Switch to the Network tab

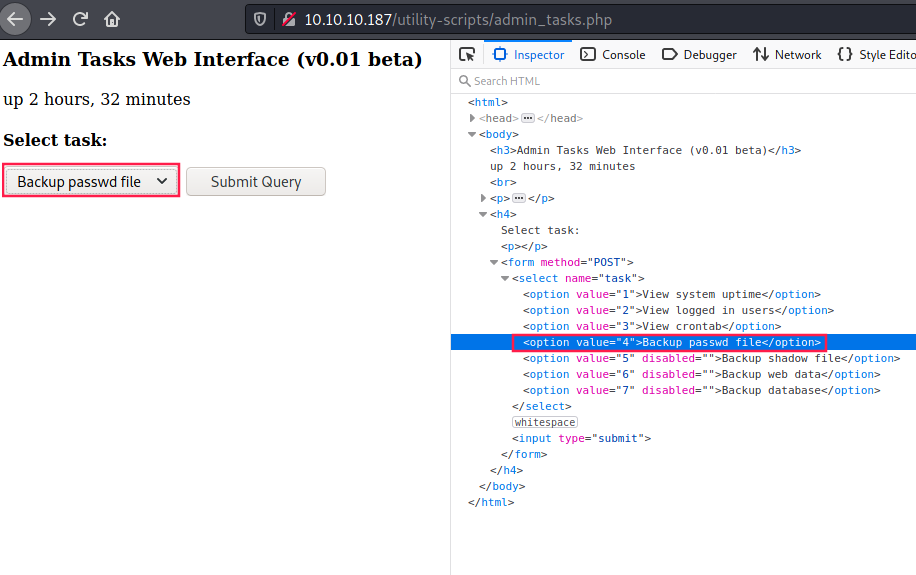787,55
